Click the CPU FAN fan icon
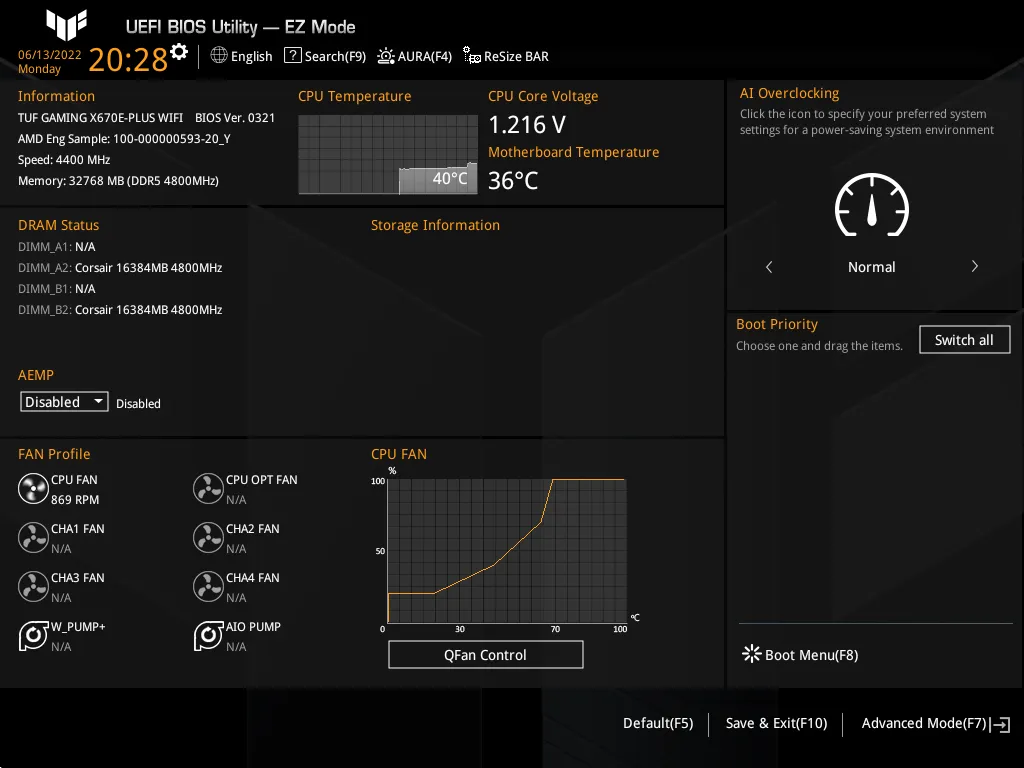Viewport: 1024px width, 768px height. (x=33, y=489)
